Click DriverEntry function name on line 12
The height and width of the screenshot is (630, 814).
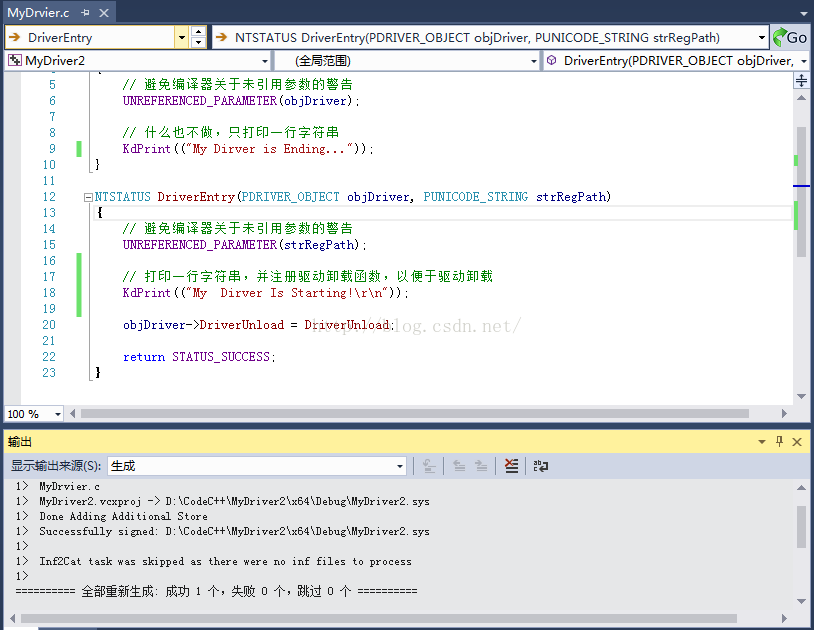pos(196,197)
